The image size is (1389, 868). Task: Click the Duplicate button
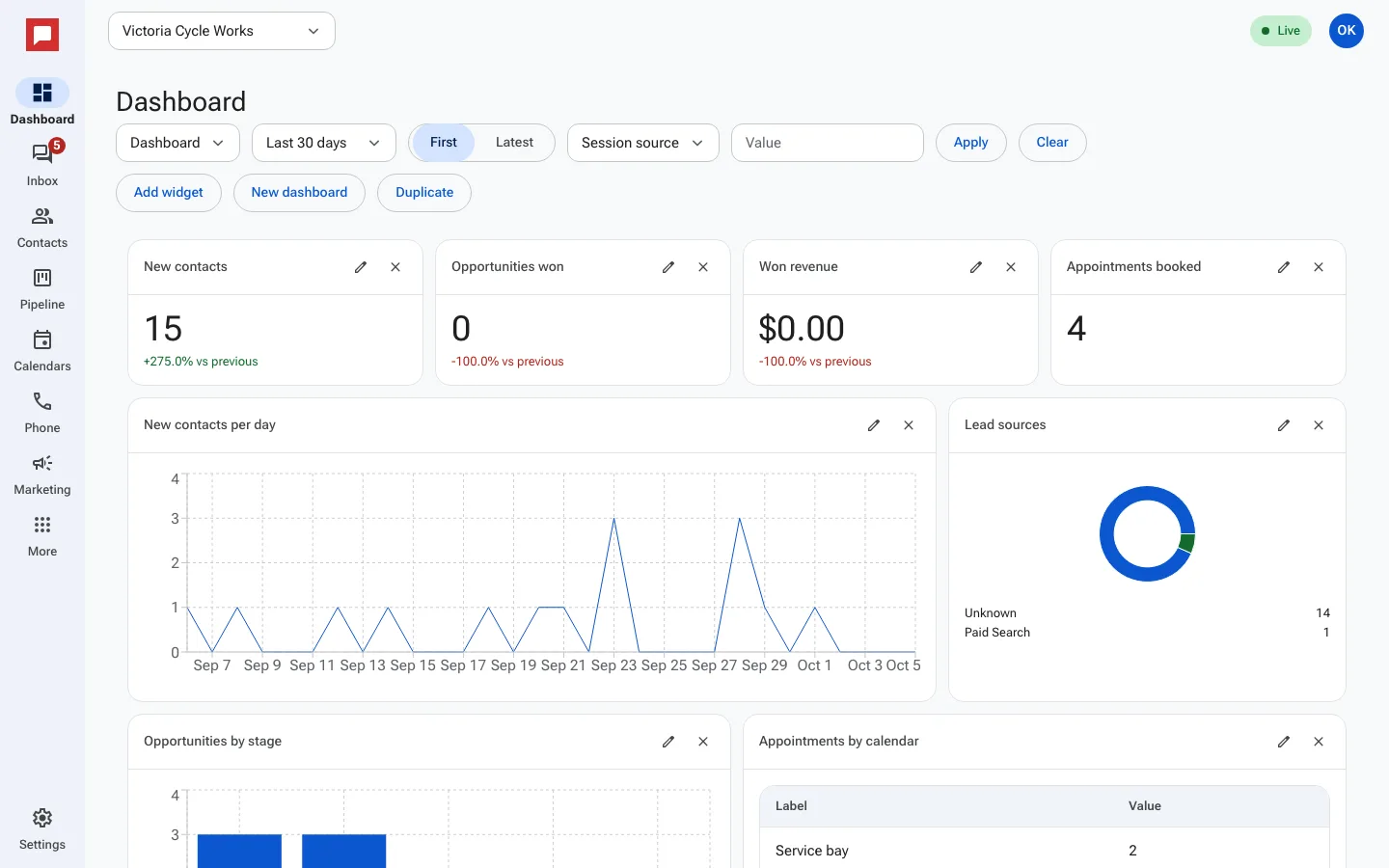tap(424, 193)
